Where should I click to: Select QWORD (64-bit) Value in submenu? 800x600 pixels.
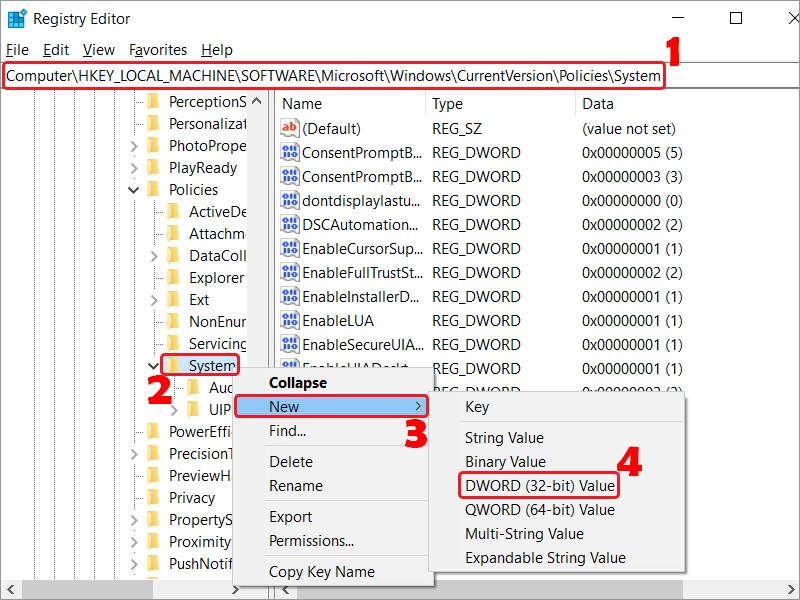[x=557, y=509]
